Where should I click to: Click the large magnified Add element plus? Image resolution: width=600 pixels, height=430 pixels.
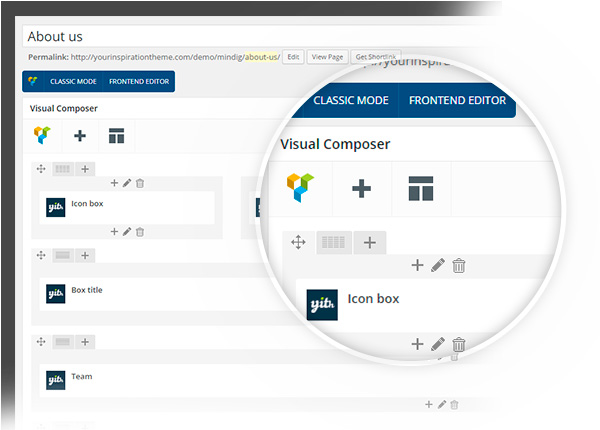pyautogui.click(x=361, y=189)
